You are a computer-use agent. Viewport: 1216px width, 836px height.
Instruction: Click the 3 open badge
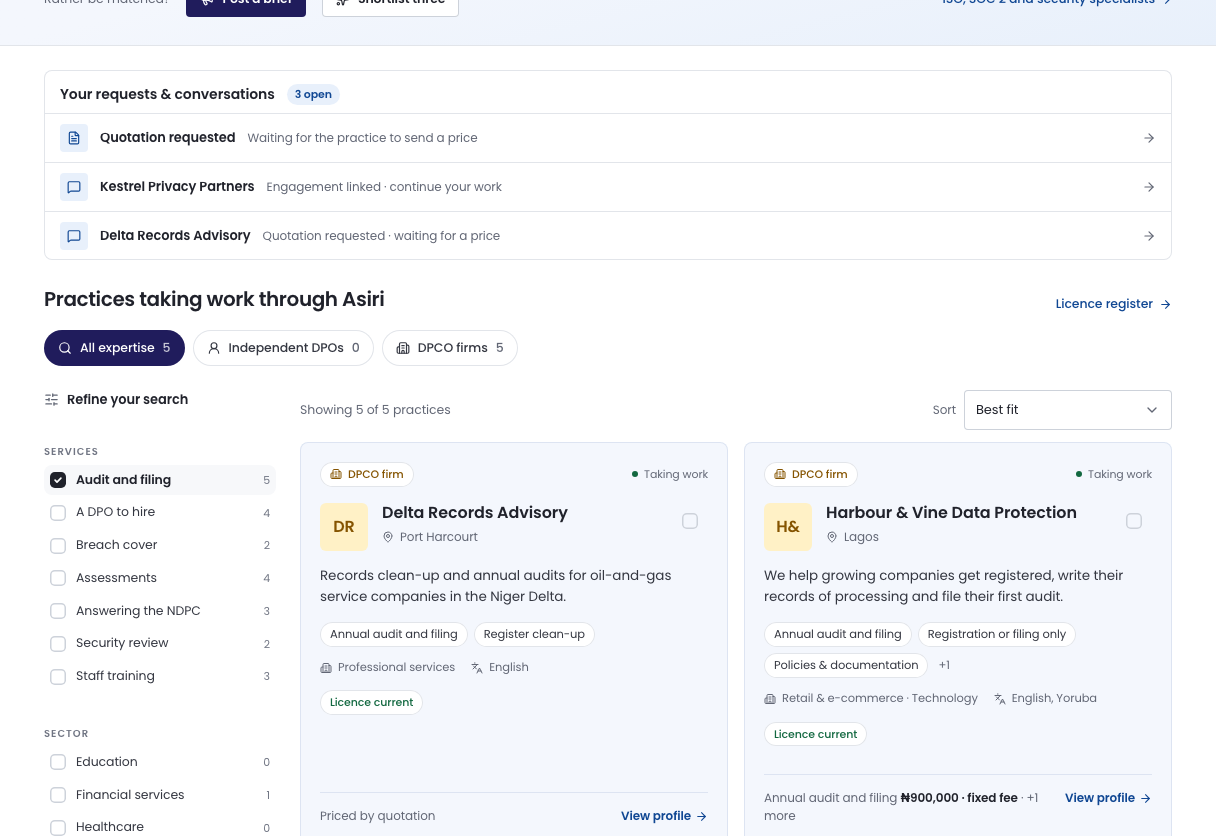313,94
